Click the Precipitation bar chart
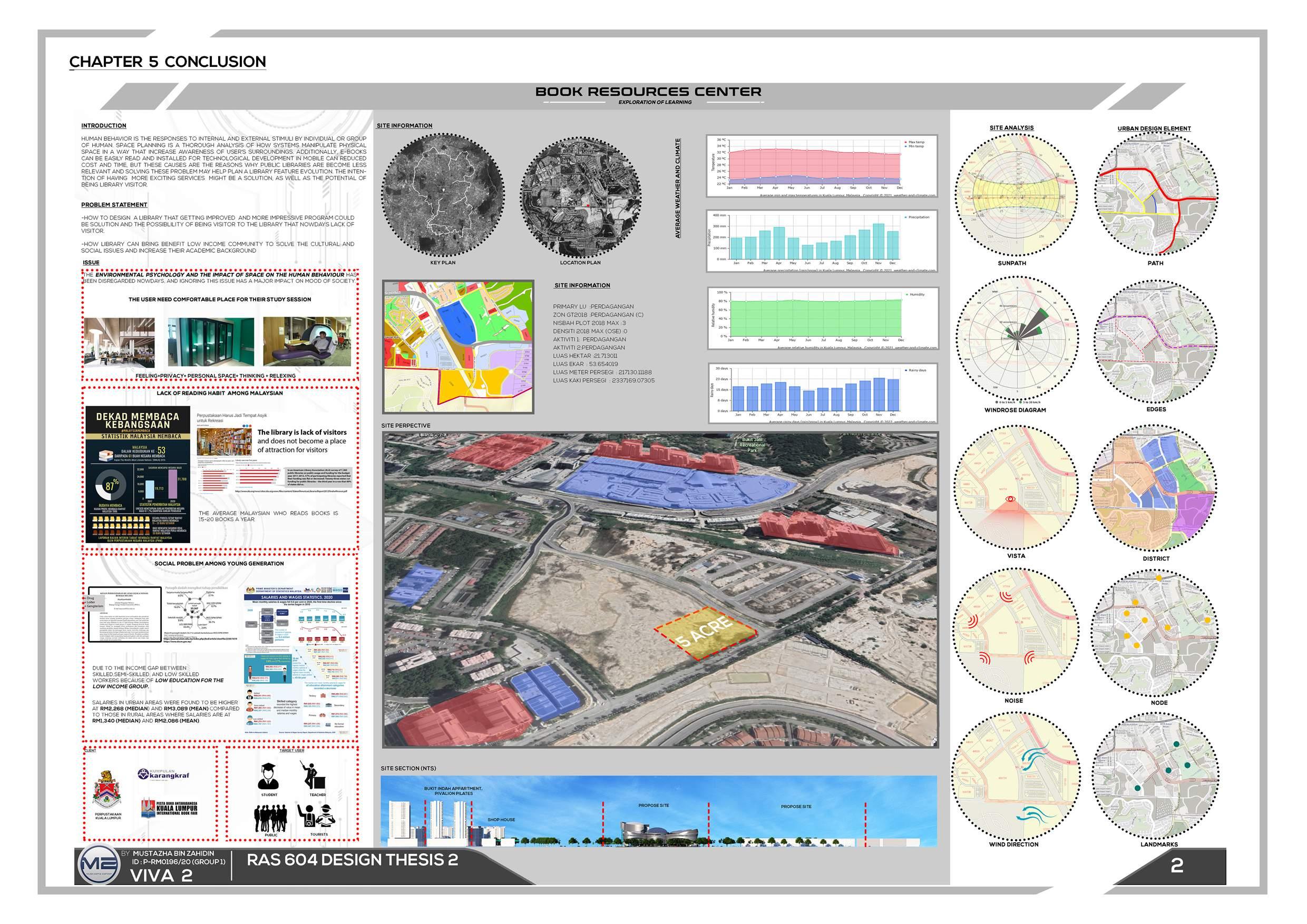 pos(822,241)
